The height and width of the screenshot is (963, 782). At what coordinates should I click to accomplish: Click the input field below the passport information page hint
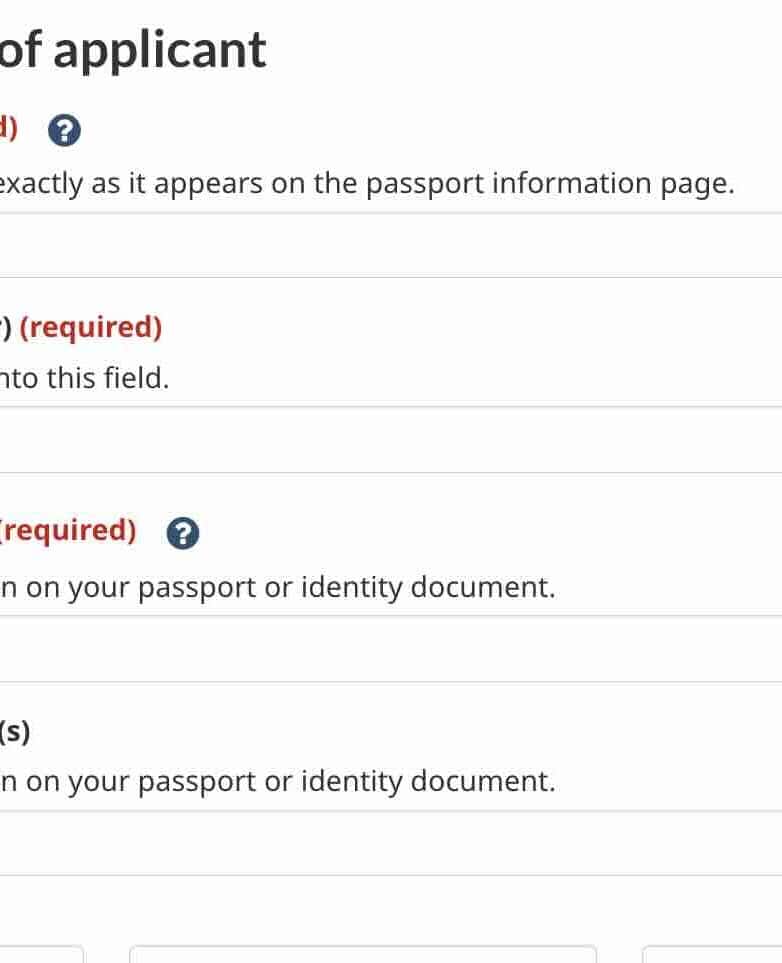390,246
